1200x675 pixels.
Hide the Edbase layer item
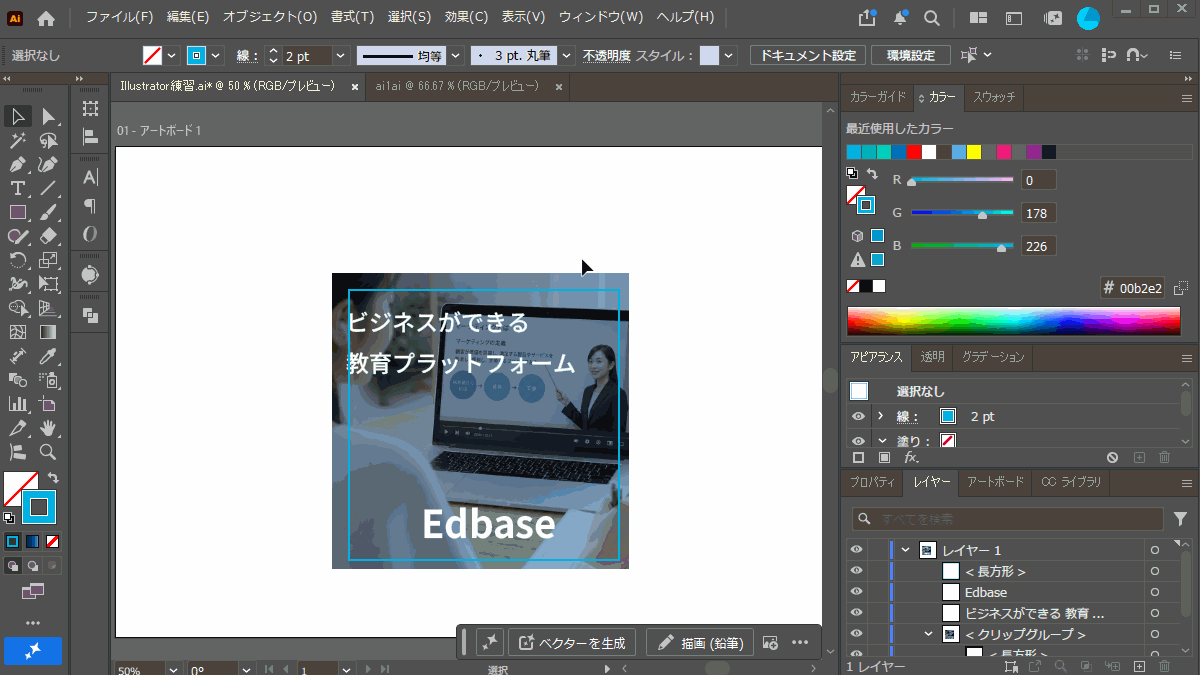click(856, 592)
